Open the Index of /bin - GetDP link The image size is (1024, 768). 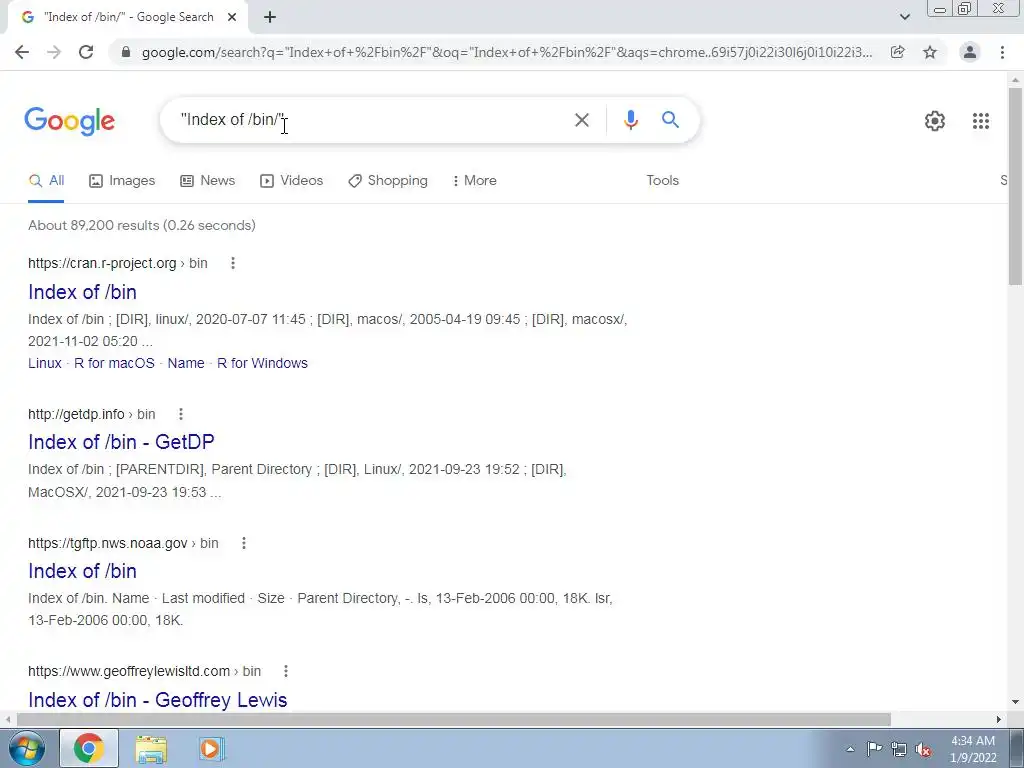point(121,442)
